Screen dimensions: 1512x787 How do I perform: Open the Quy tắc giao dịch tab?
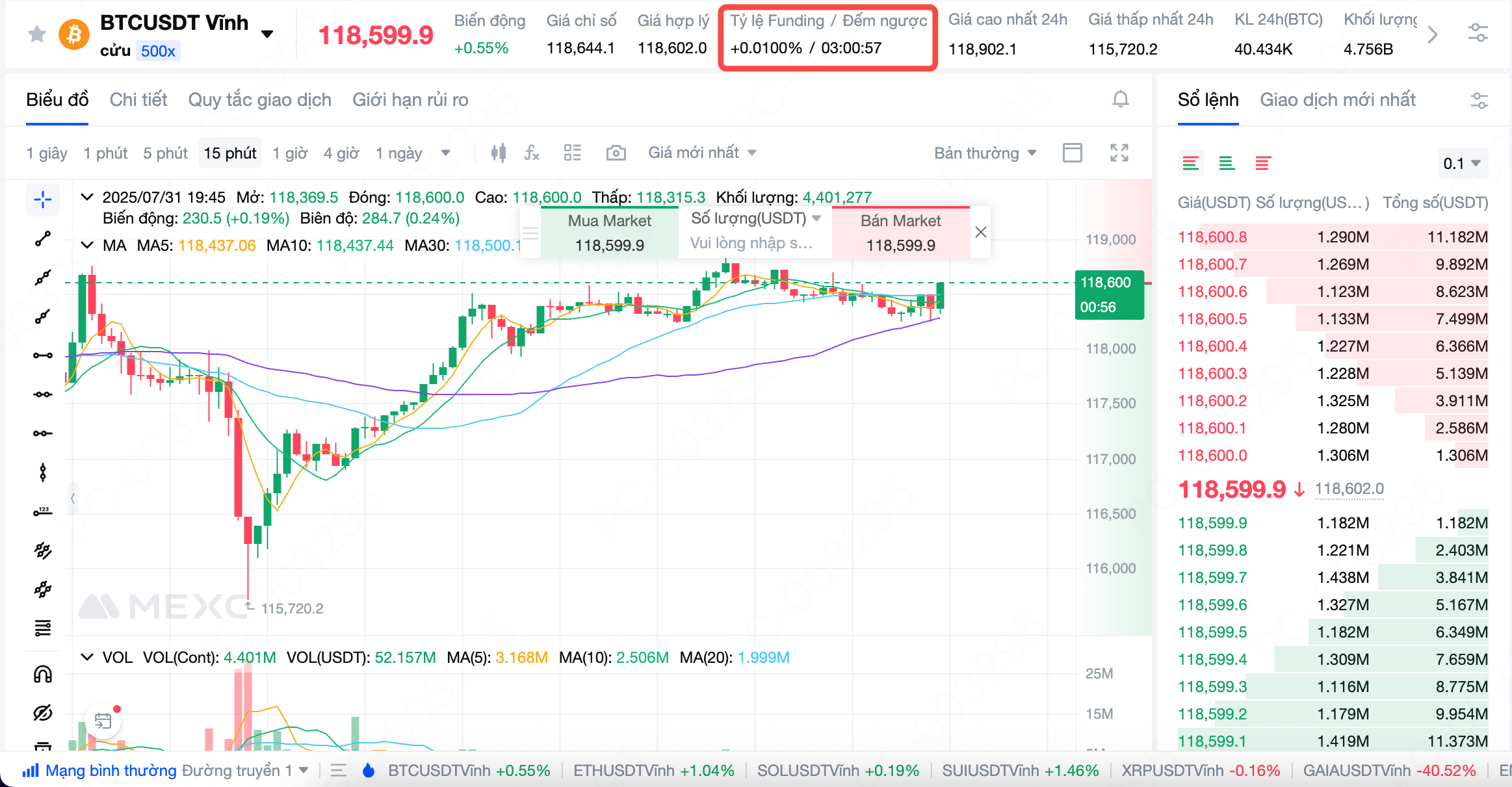tap(259, 99)
